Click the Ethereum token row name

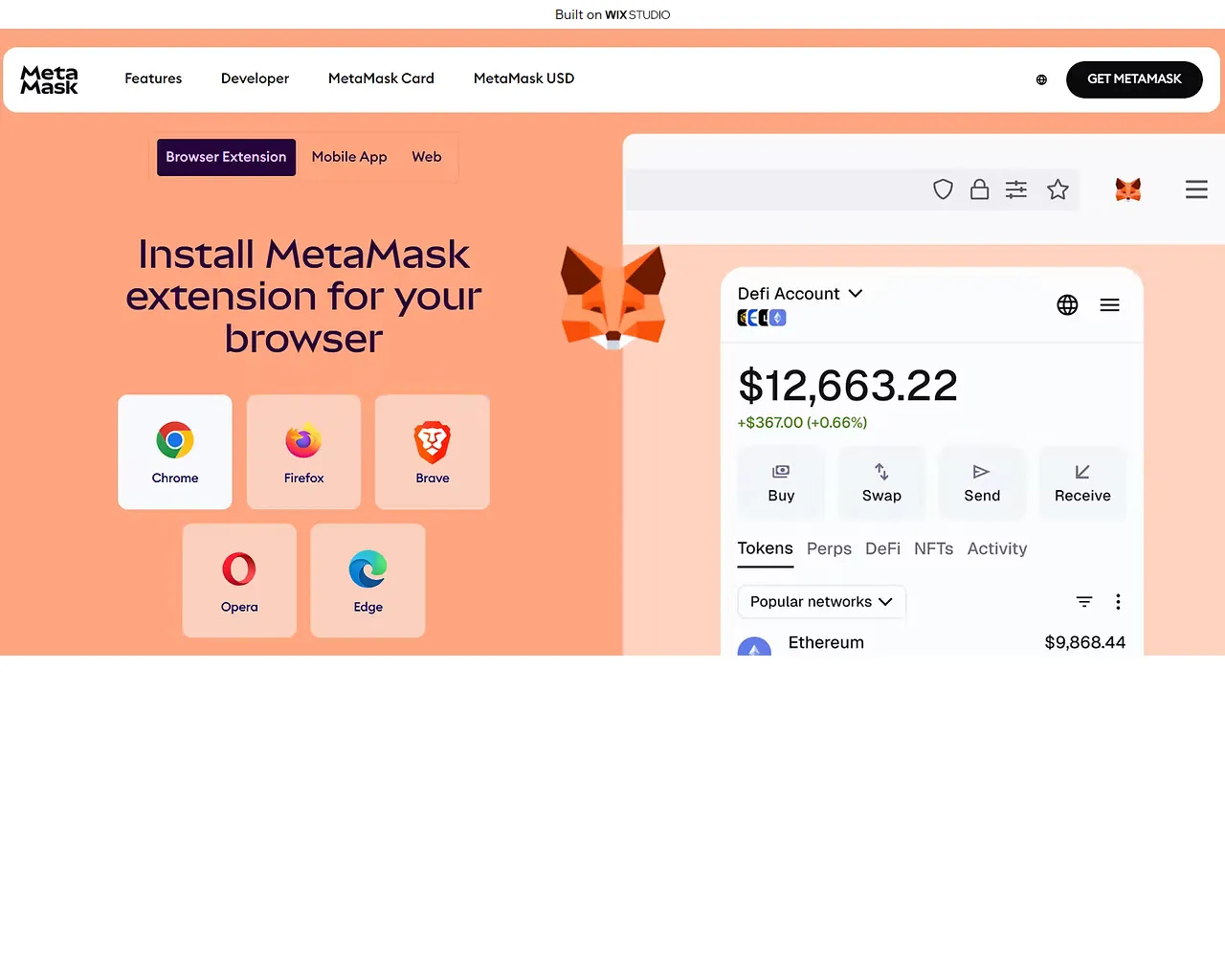tap(826, 643)
